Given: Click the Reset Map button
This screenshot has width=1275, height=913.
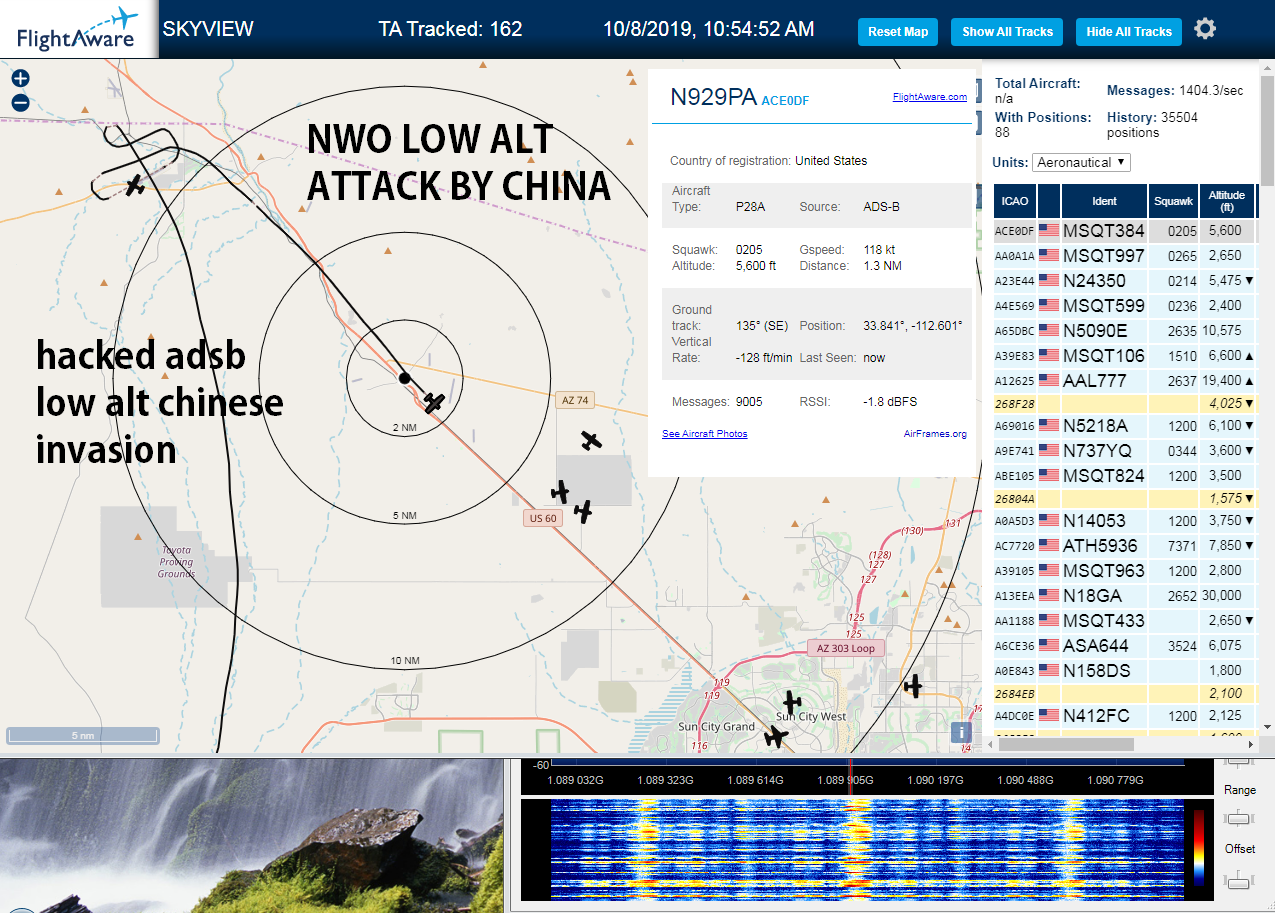Looking at the screenshot, I should [x=898, y=32].
